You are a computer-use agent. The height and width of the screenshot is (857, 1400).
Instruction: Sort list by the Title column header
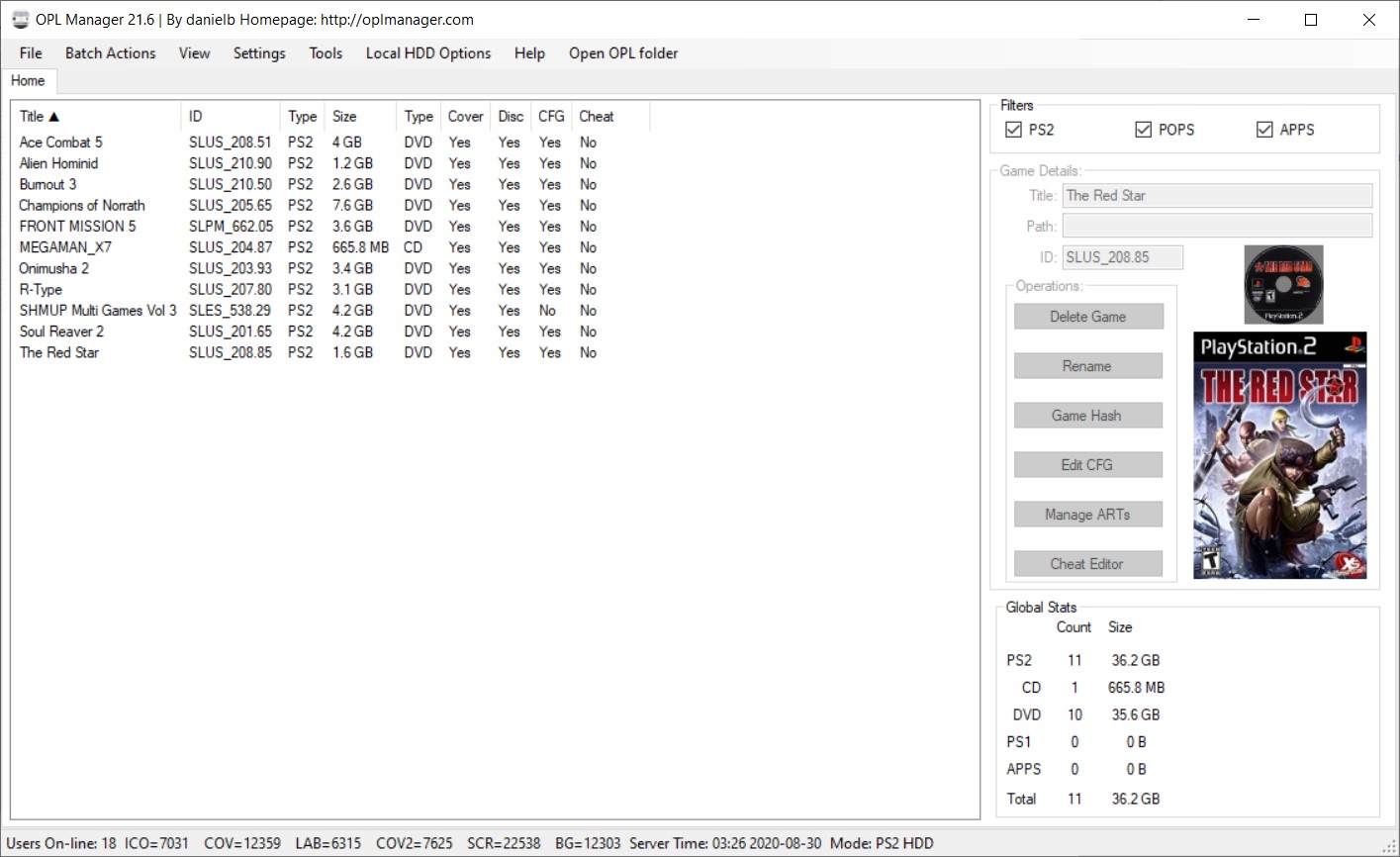pyautogui.click(x=96, y=117)
